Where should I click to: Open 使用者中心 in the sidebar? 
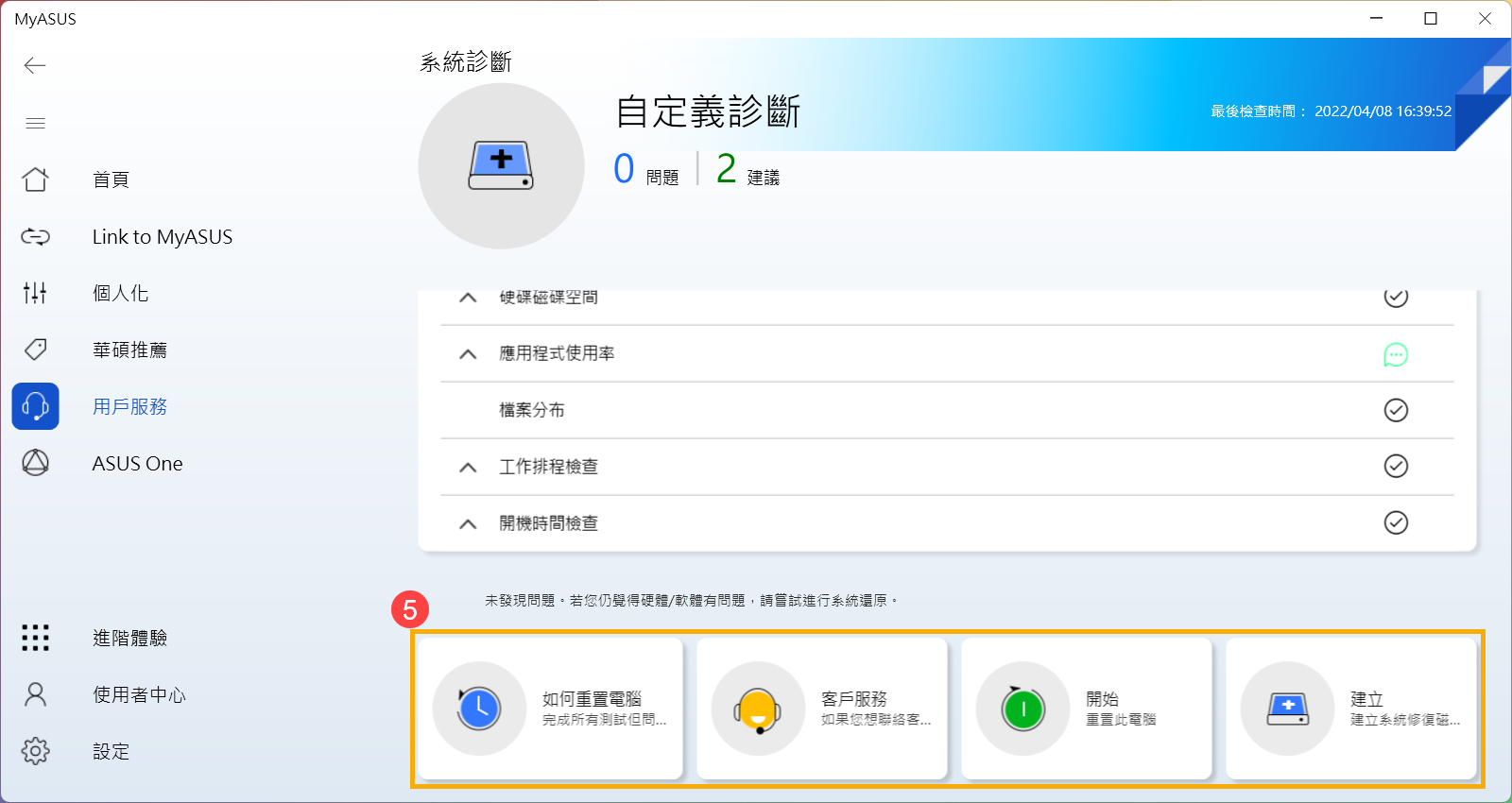click(x=139, y=694)
